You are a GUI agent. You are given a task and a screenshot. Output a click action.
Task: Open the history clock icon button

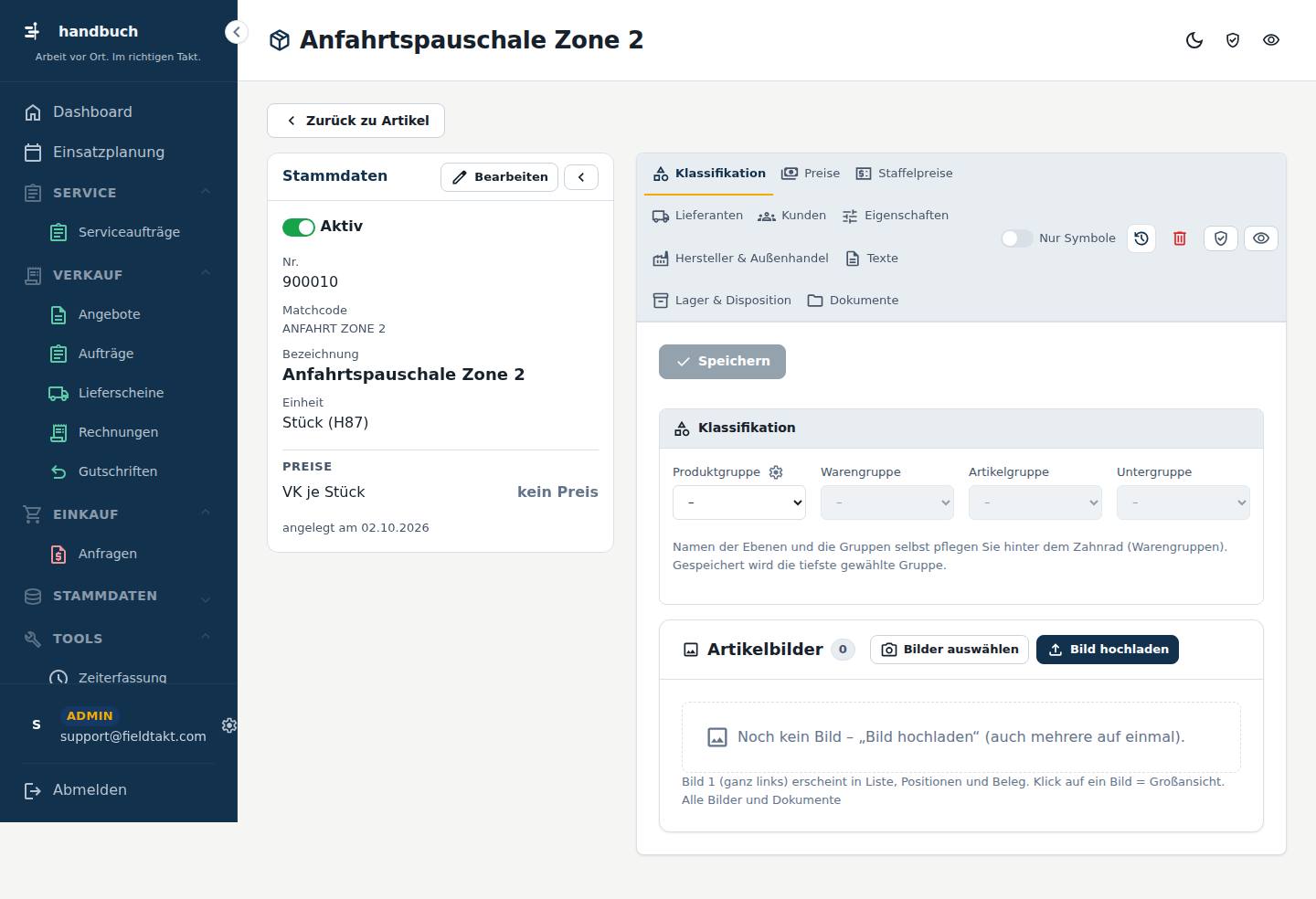[x=1141, y=238]
